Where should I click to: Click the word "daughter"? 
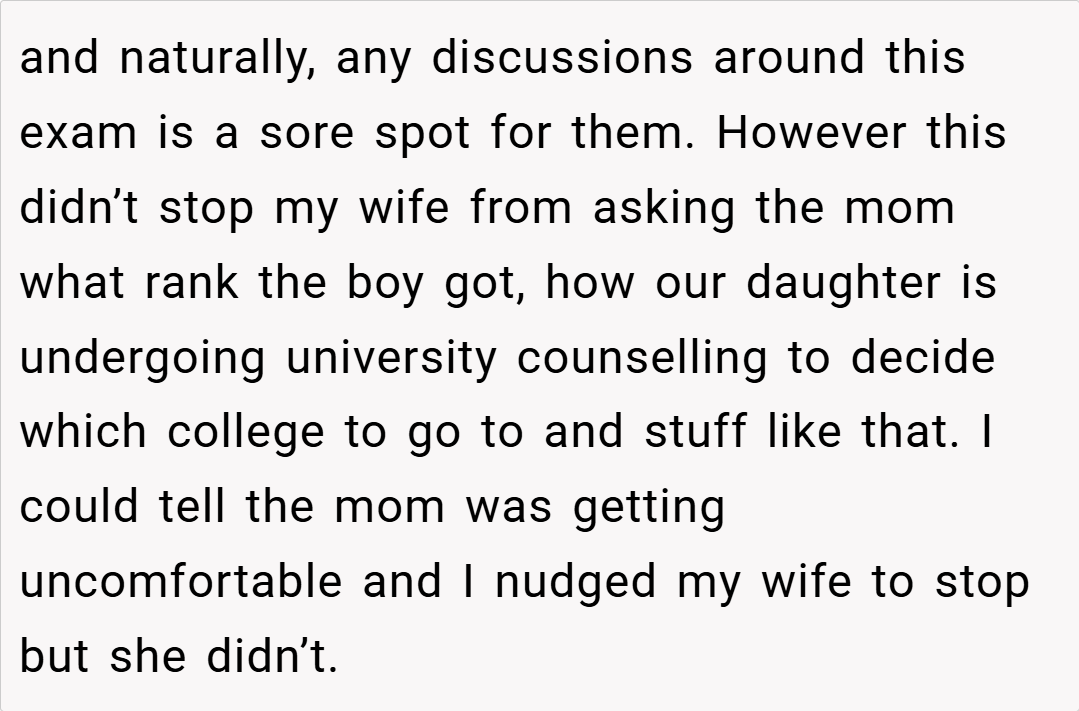click(x=843, y=284)
